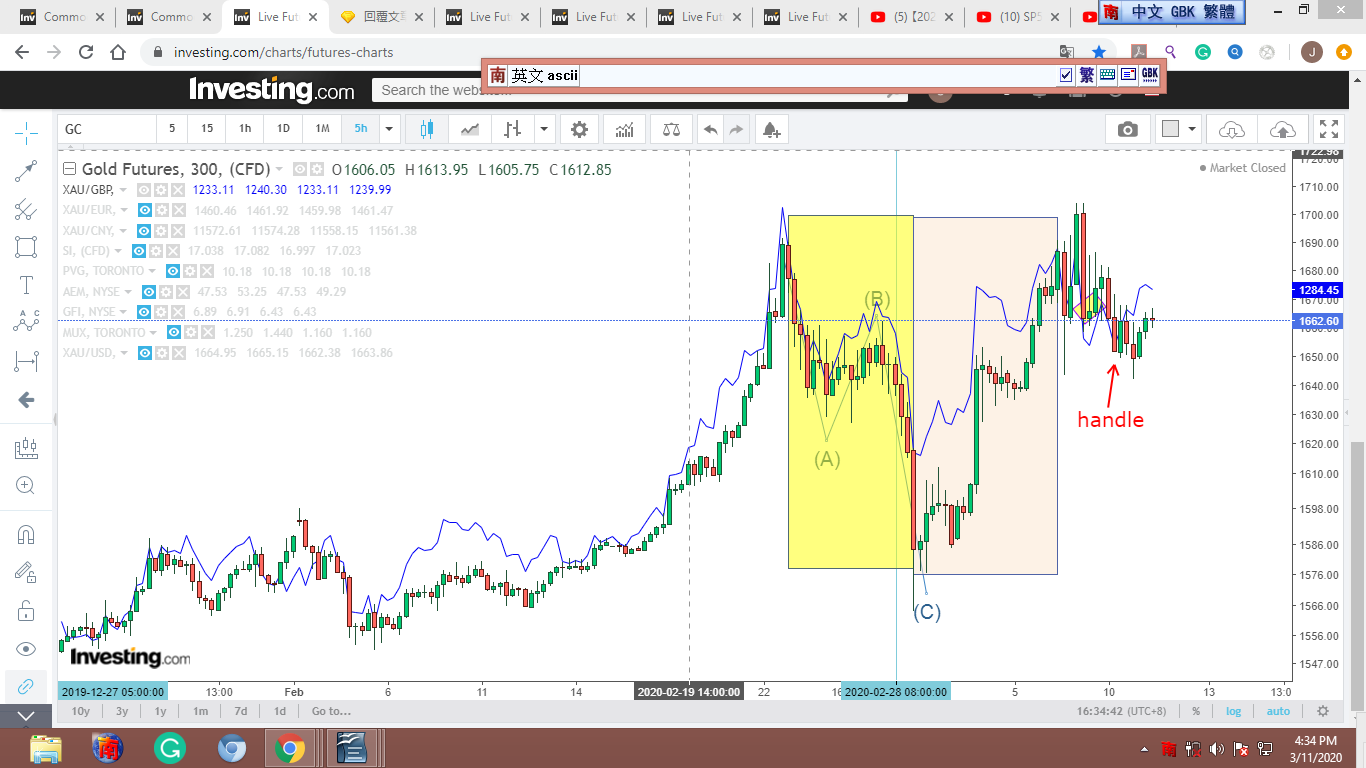Select the 5 minute interval
The height and width of the screenshot is (768, 1366).
click(172, 128)
